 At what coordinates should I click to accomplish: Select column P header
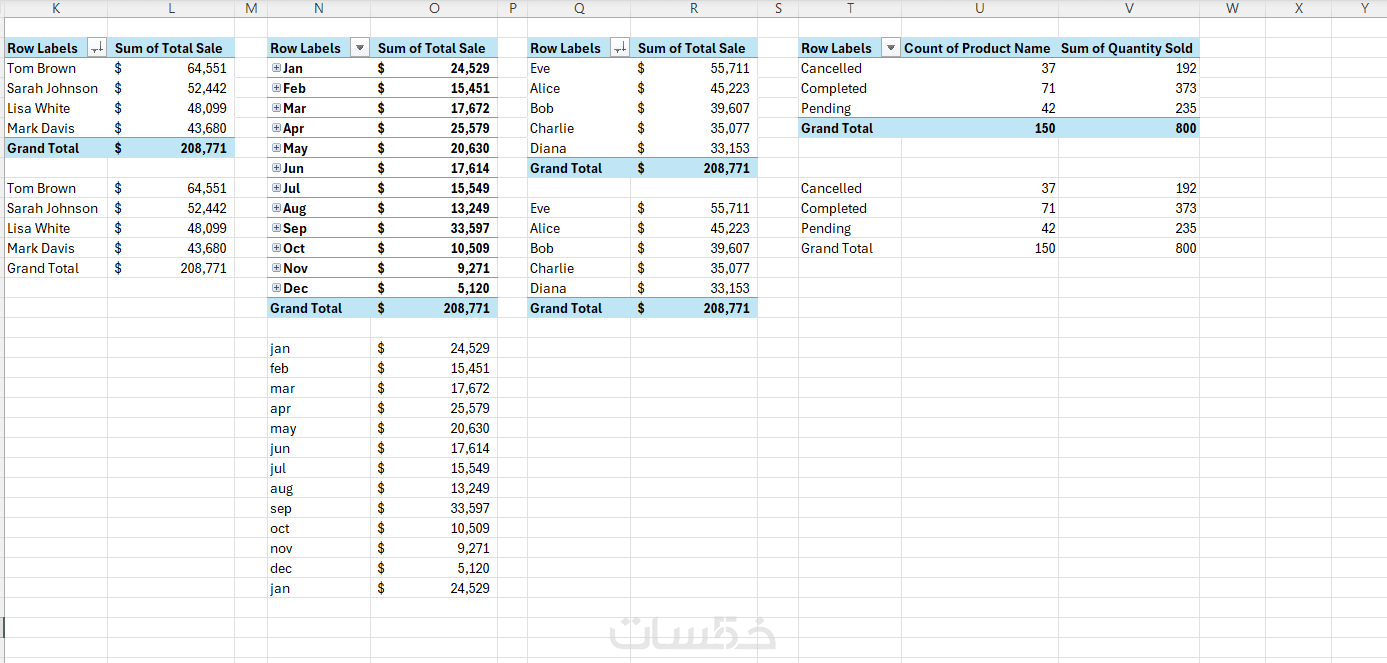coord(512,8)
